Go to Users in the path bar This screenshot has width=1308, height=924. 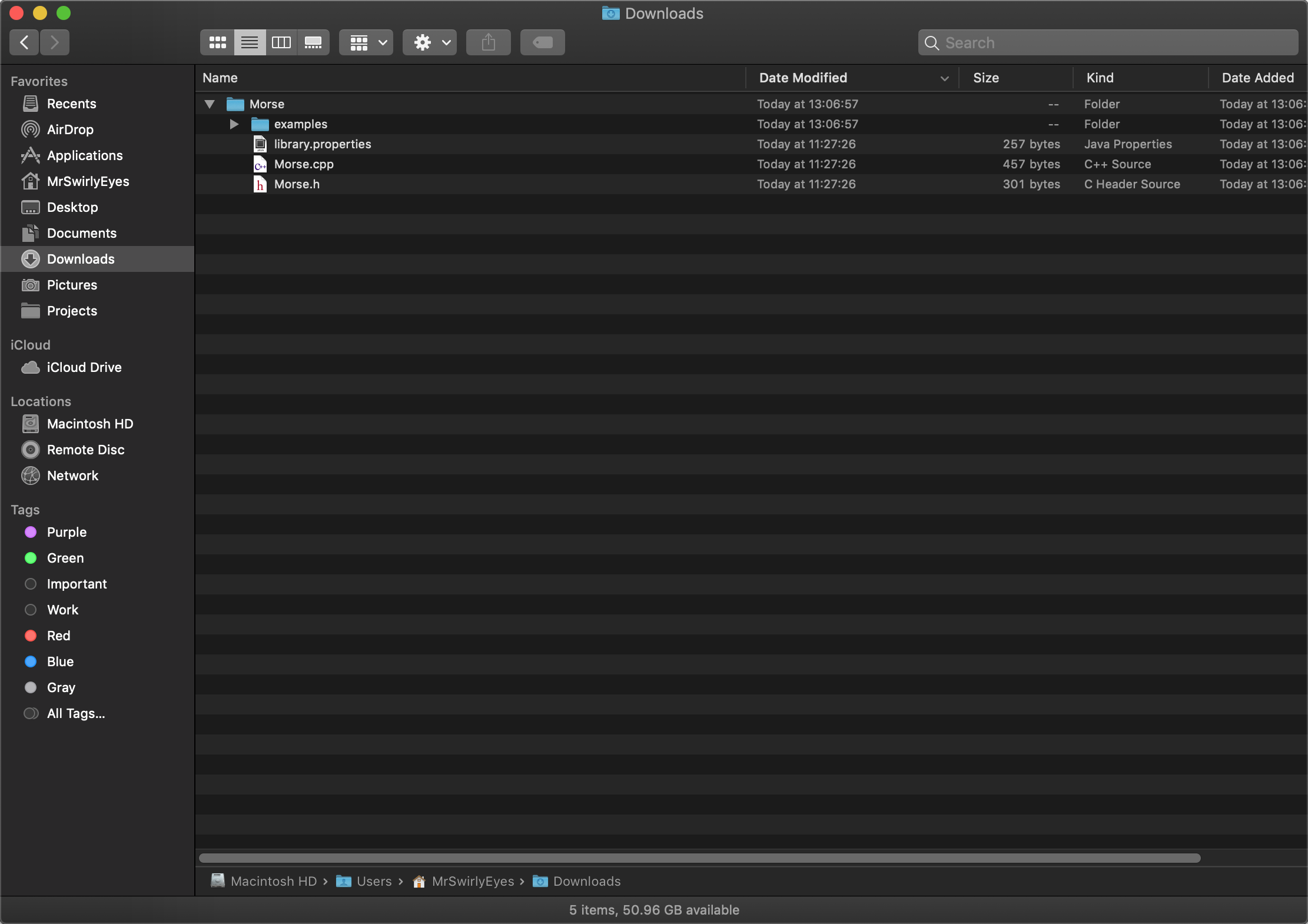[373, 881]
